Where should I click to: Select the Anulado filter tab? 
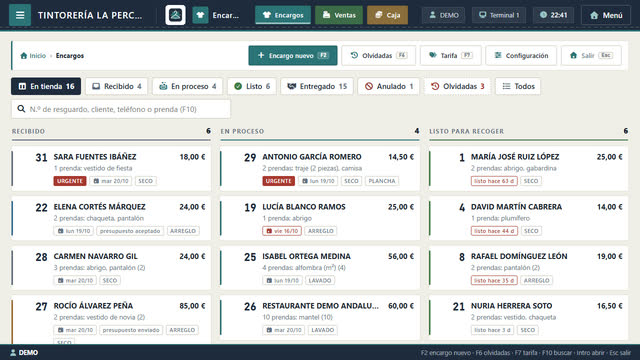click(x=389, y=86)
